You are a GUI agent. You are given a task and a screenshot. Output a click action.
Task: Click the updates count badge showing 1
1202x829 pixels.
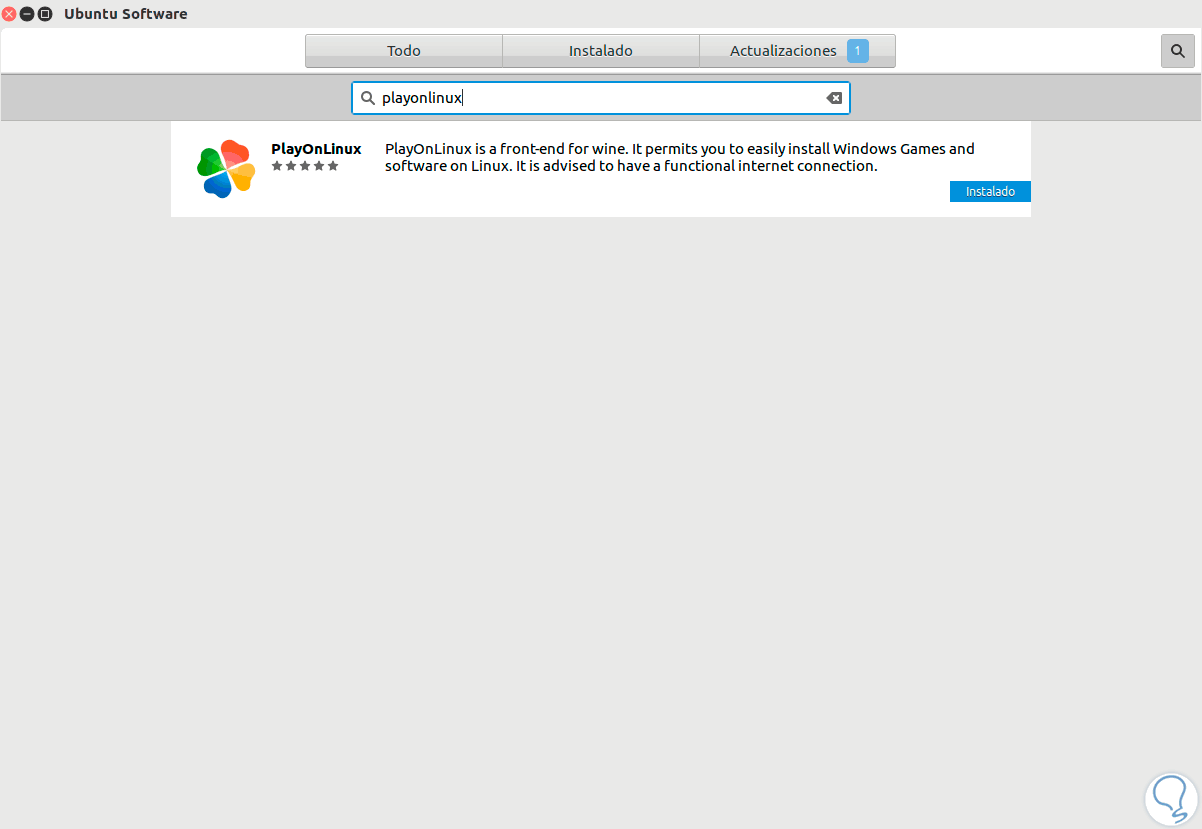coord(858,51)
